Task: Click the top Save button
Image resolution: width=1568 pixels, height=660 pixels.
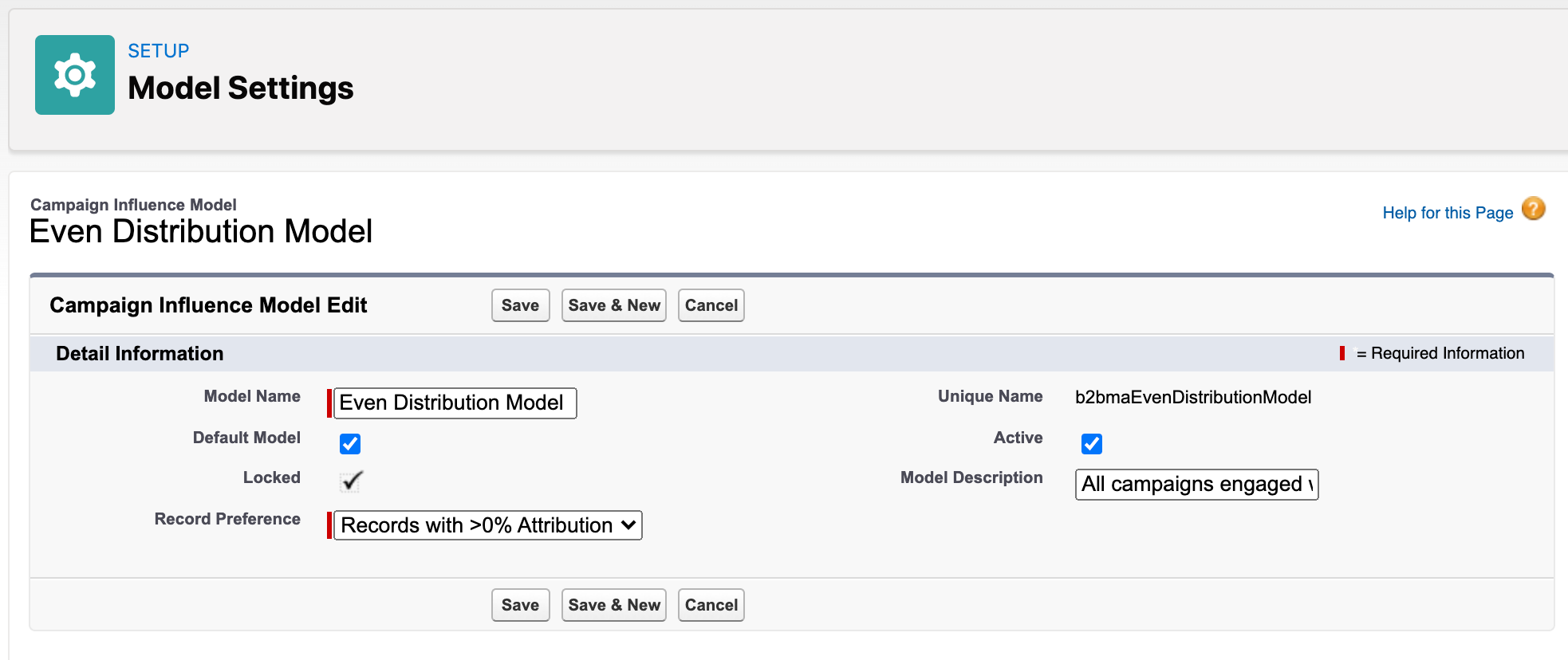Action: tap(521, 305)
